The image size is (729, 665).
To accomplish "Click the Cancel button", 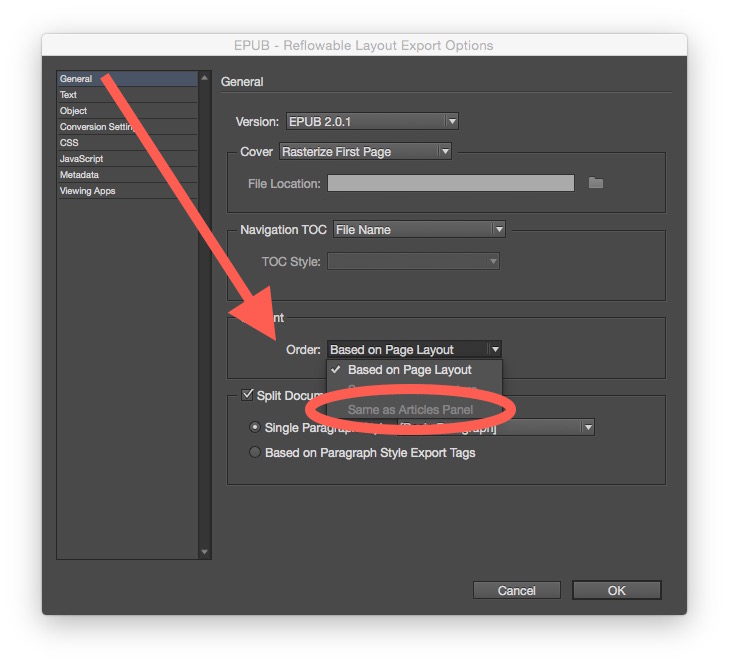I will click(x=517, y=590).
